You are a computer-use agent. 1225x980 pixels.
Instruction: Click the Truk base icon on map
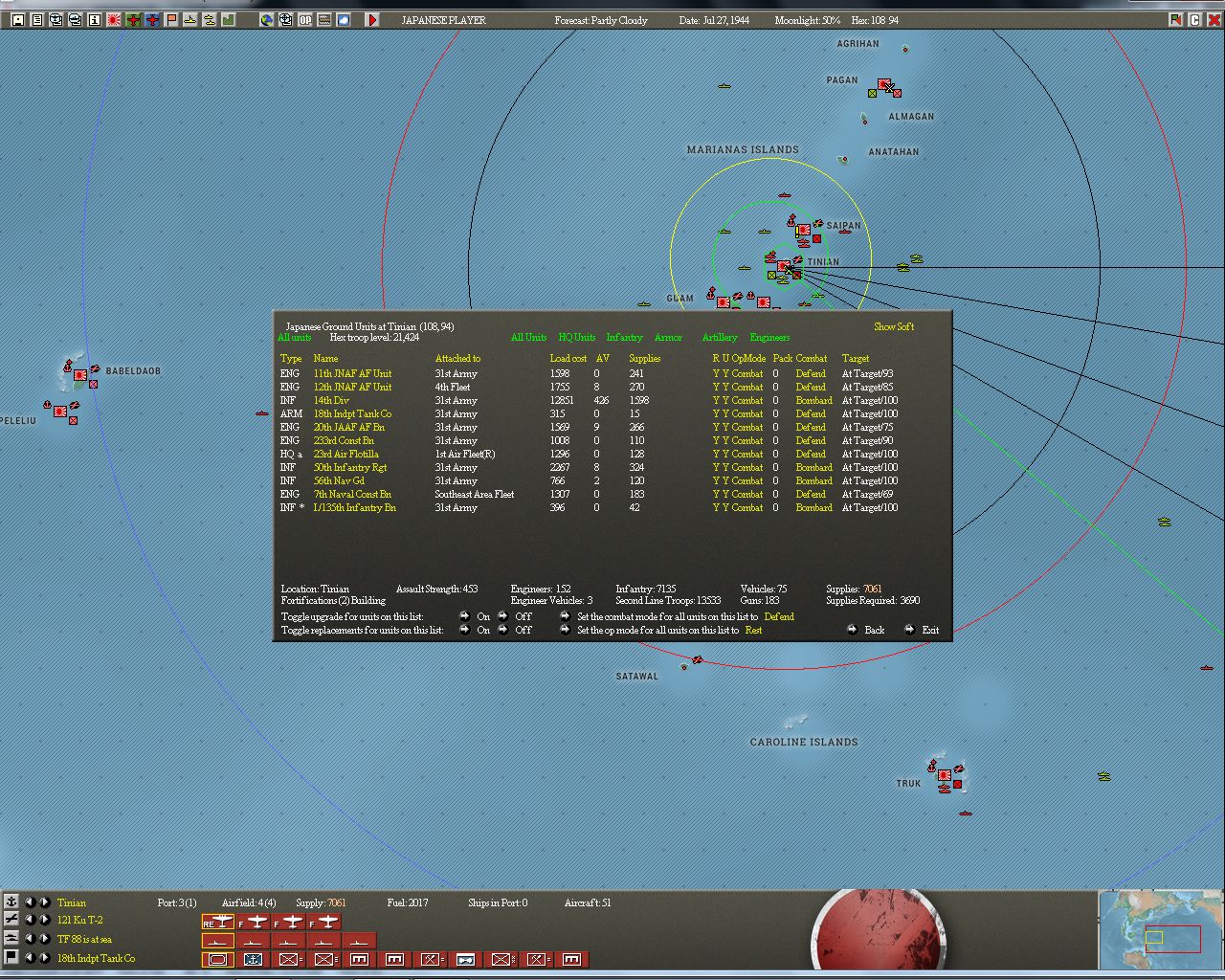point(945,775)
